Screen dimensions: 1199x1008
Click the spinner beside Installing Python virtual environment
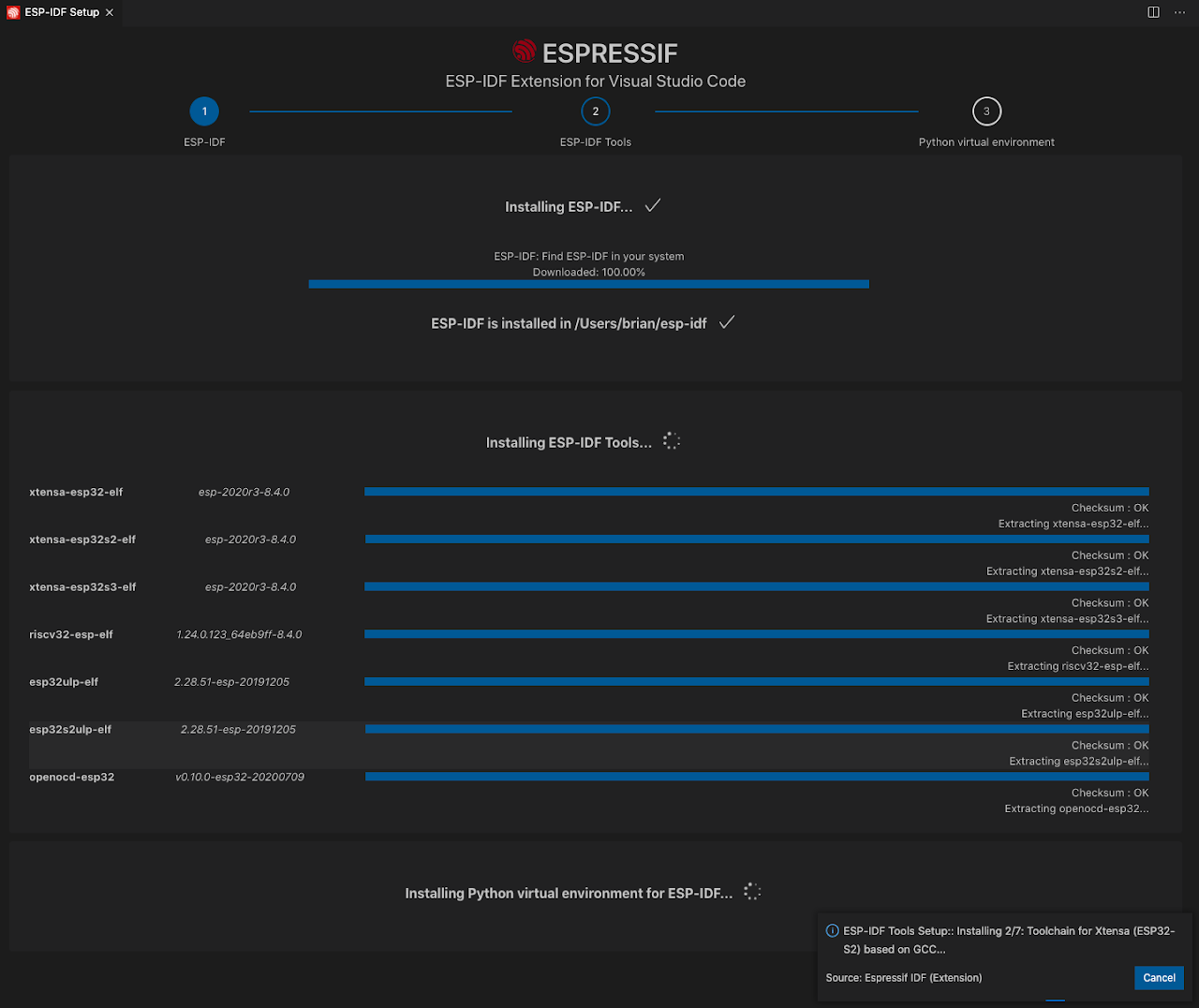click(x=752, y=891)
